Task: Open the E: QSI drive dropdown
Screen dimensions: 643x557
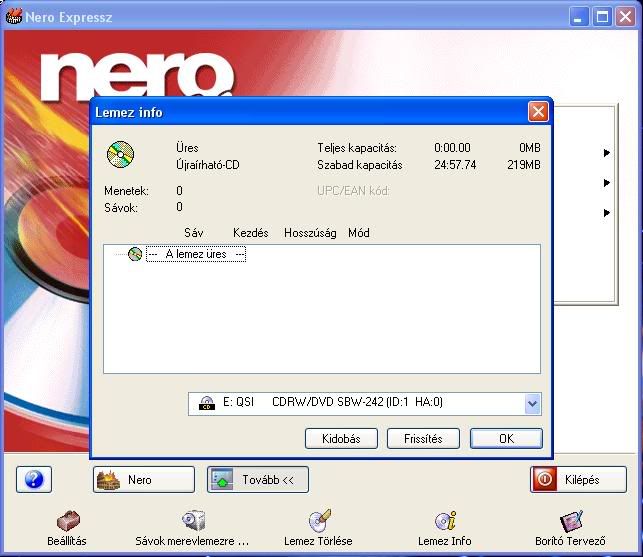Action: (532, 403)
